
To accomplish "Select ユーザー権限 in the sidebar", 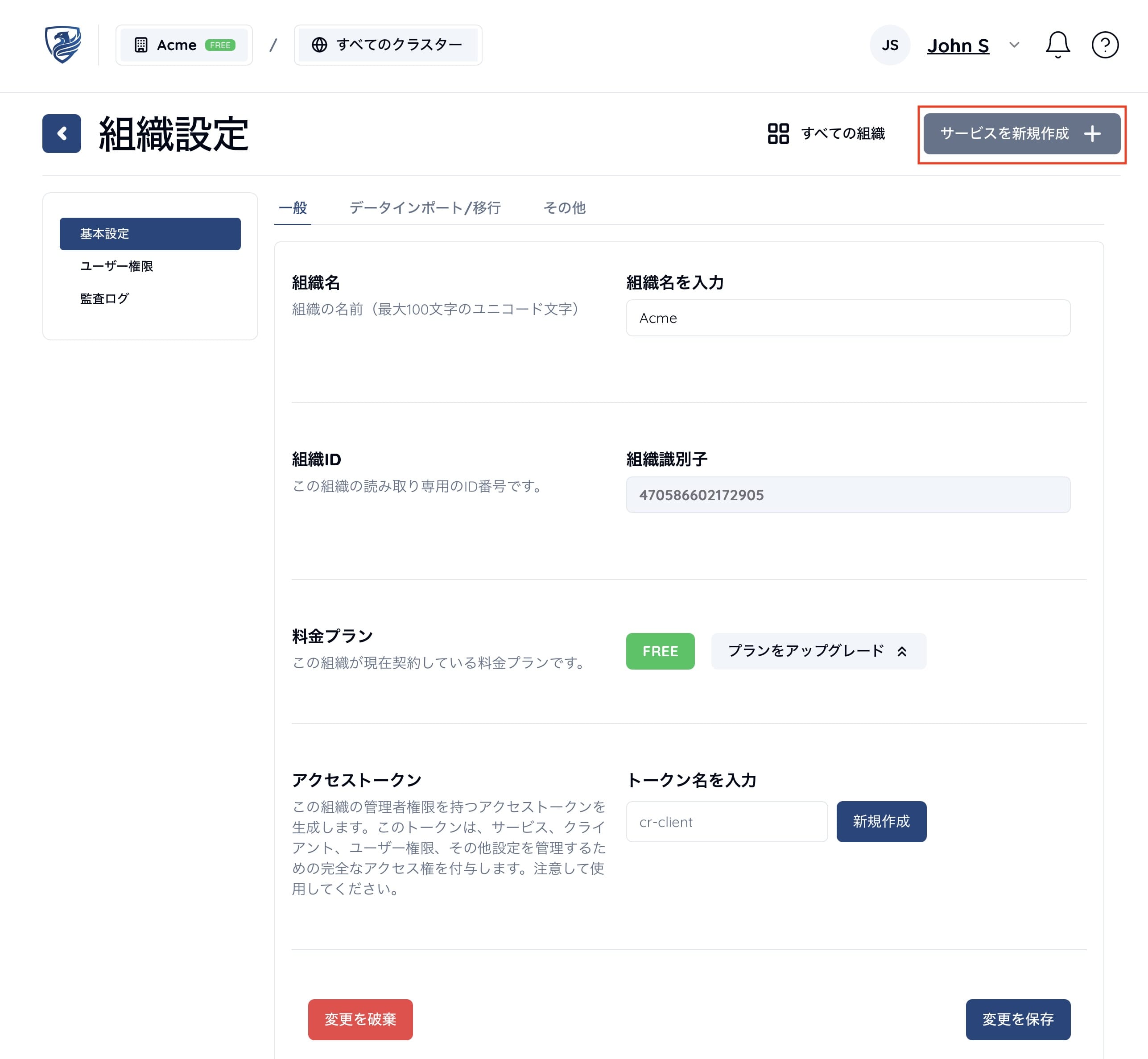I will point(117,266).
